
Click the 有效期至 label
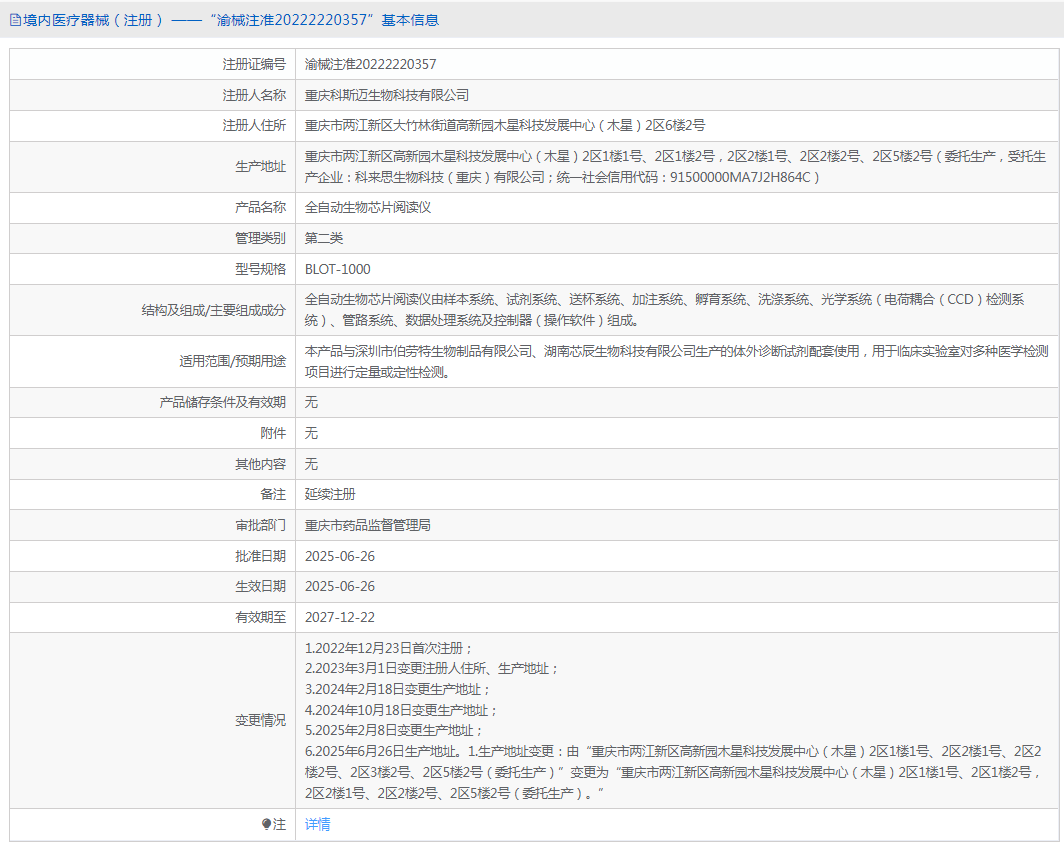[x=261, y=617]
